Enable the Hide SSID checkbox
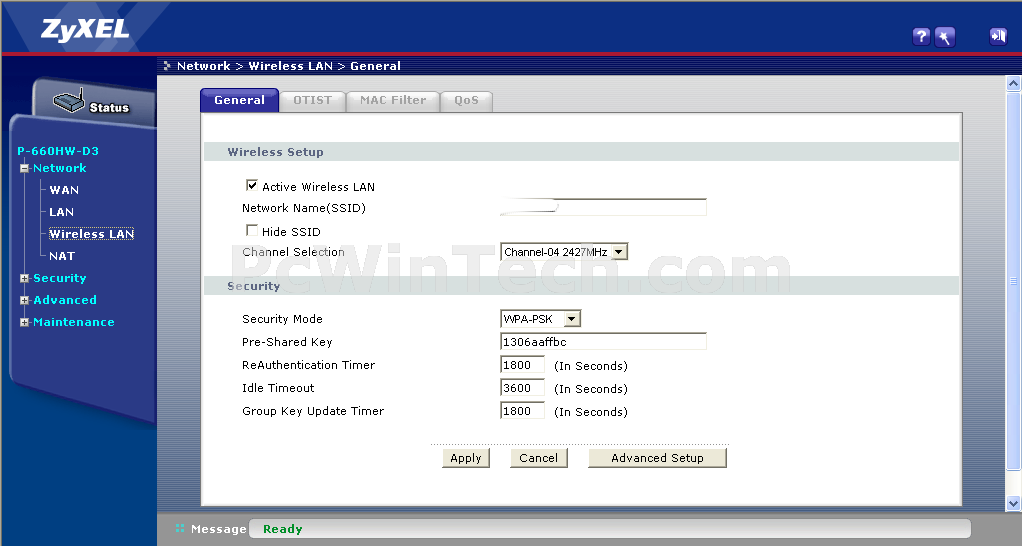This screenshot has width=1022, height=546. click(x=252, y=230)
